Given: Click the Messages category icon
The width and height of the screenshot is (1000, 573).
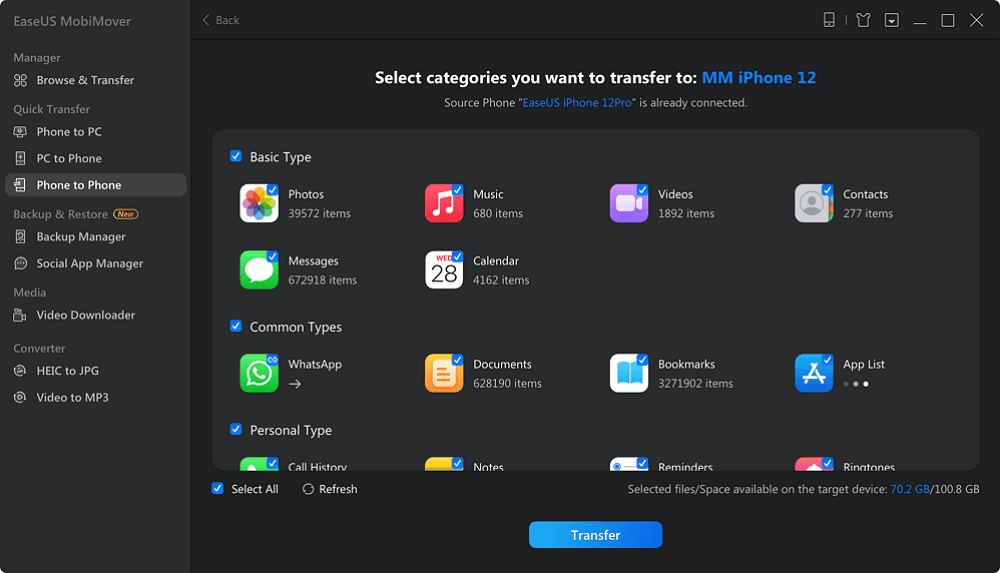Looking at the screenshot, I should coord(259,270).
